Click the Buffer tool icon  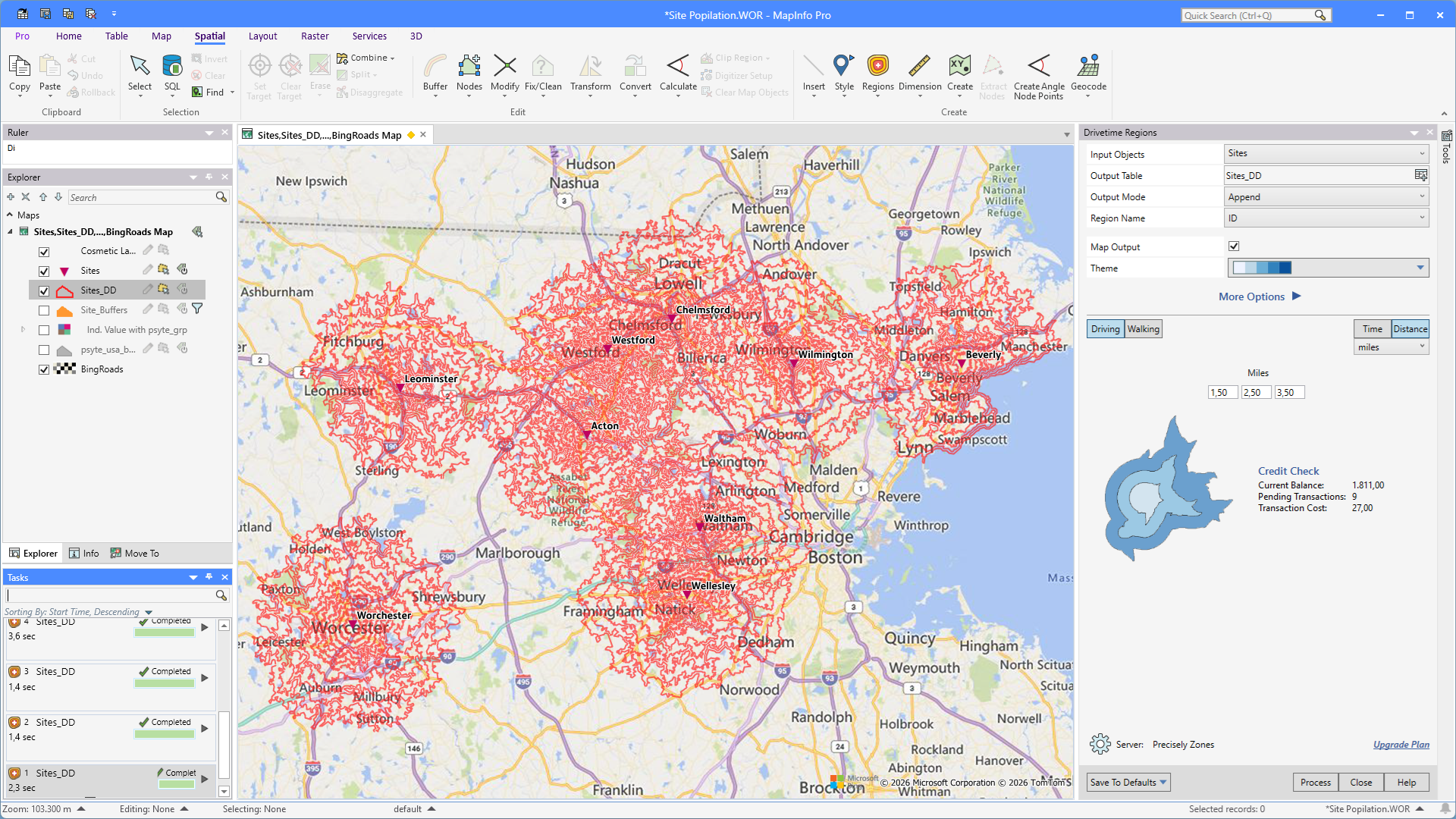tap(435, 67)
